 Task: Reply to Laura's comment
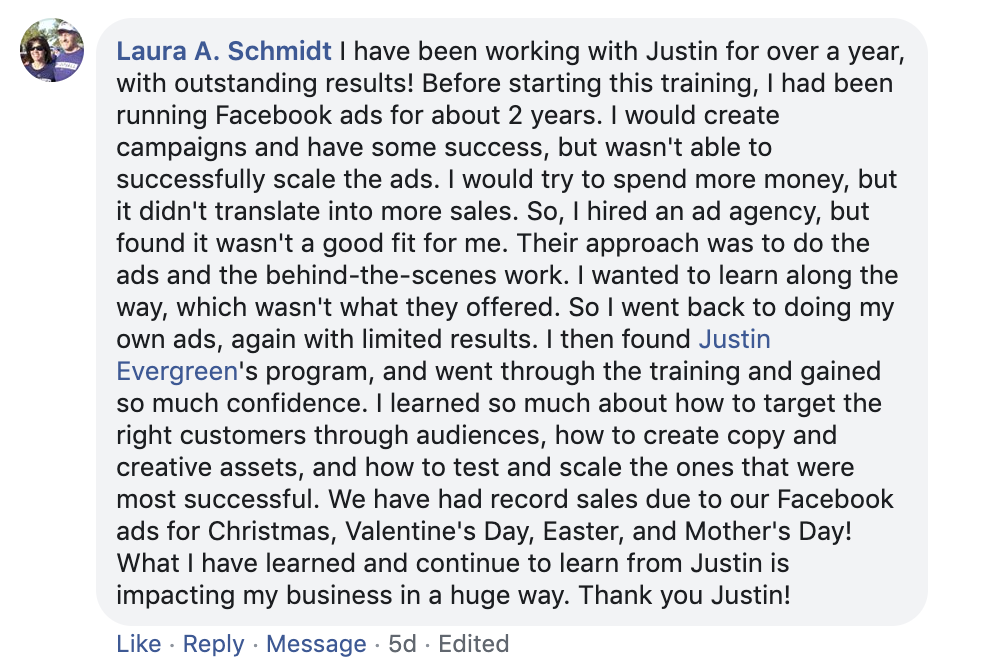click(214, 644)
